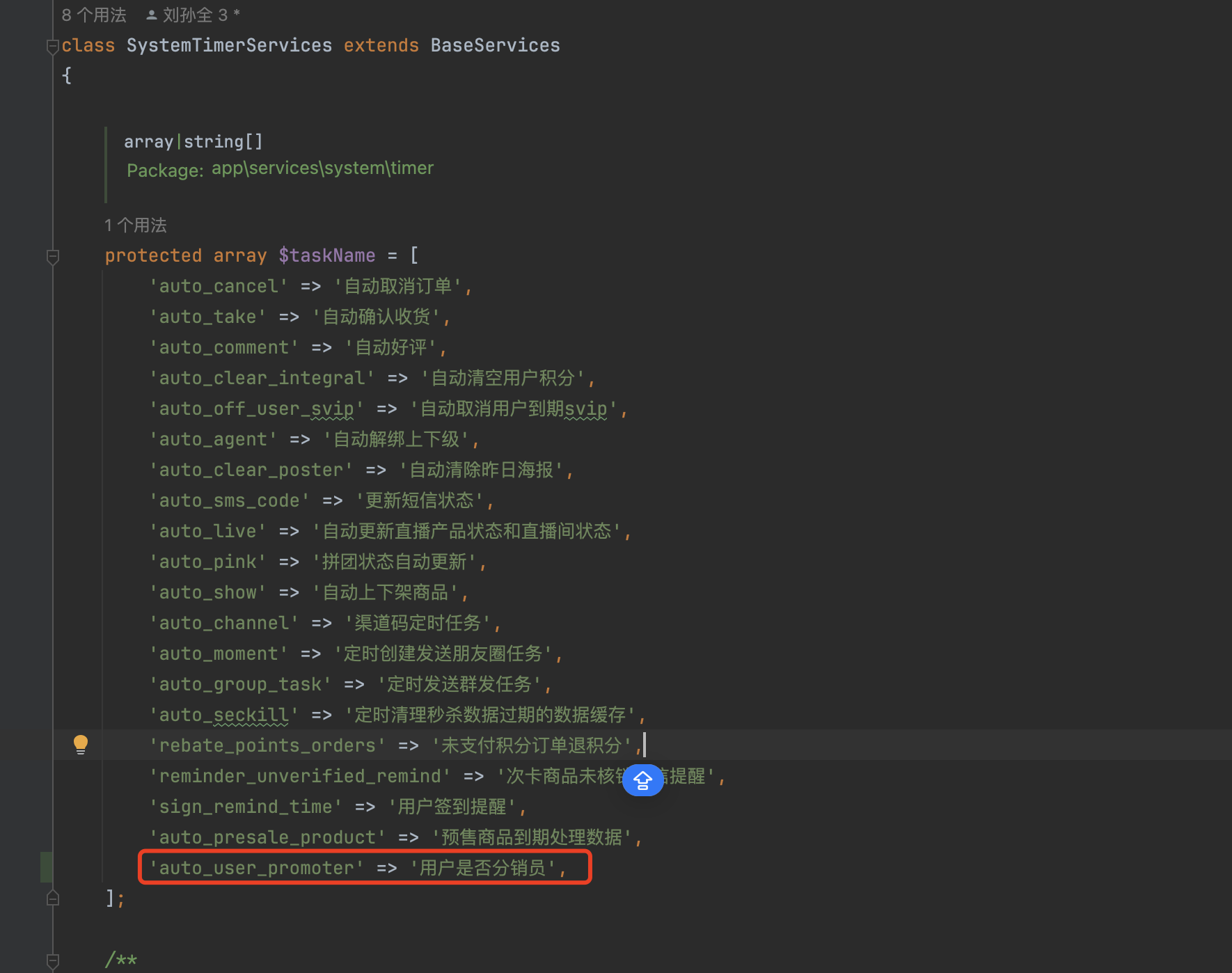The width and height of the screenshot is (1232, 973).
Task: Click the green change marker in the gutter
Action: (47, 867)
